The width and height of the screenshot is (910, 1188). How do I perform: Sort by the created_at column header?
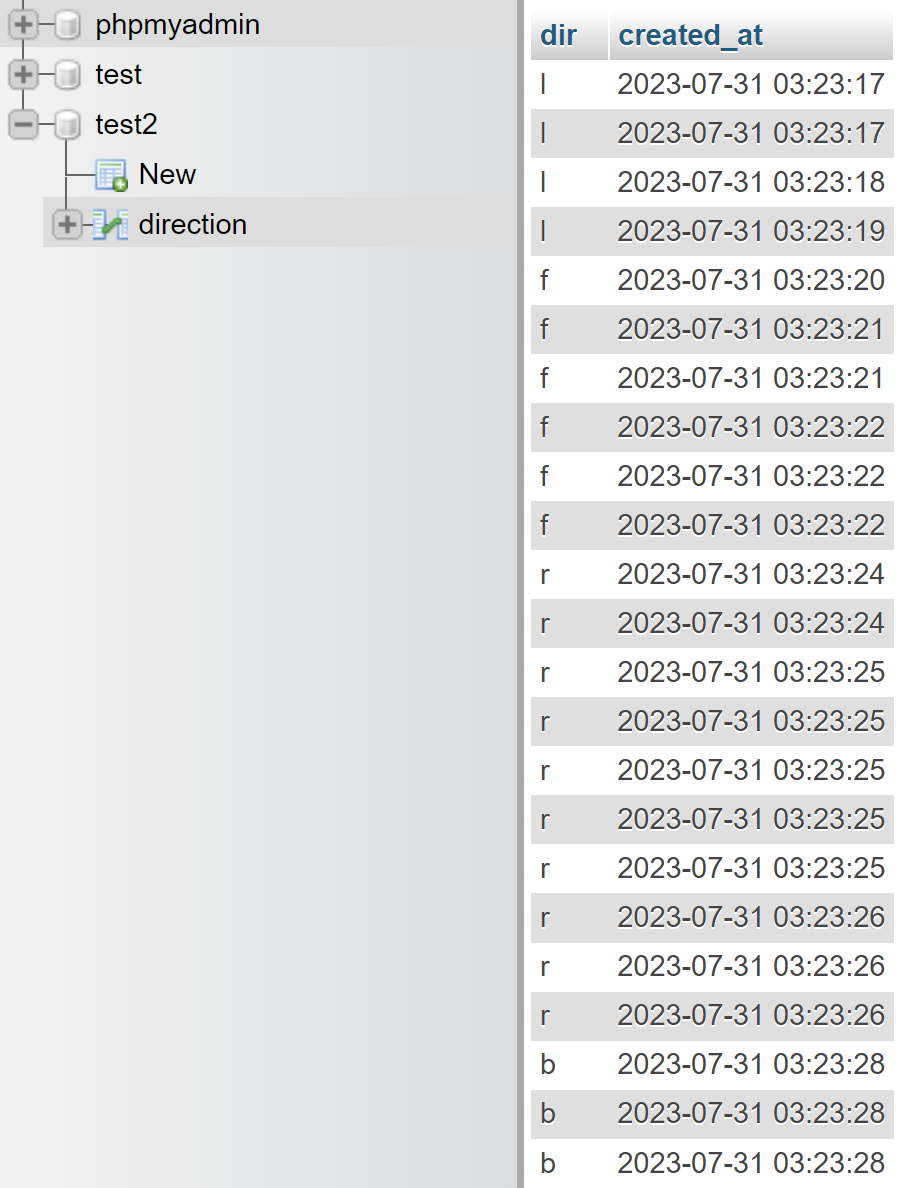pyautogui.click(x=690, y=35)
